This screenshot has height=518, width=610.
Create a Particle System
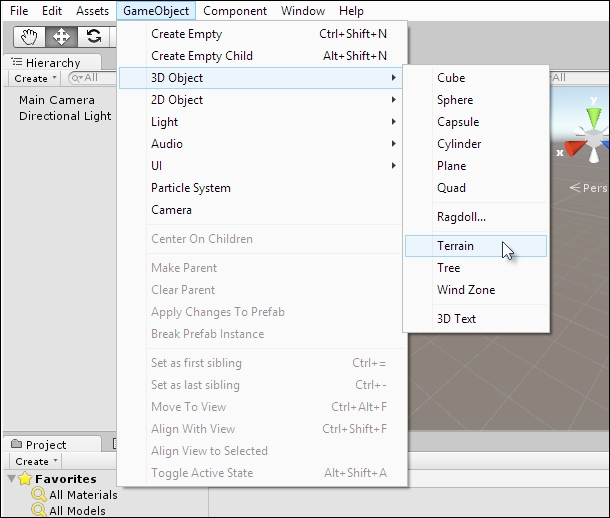click(263, 188)
